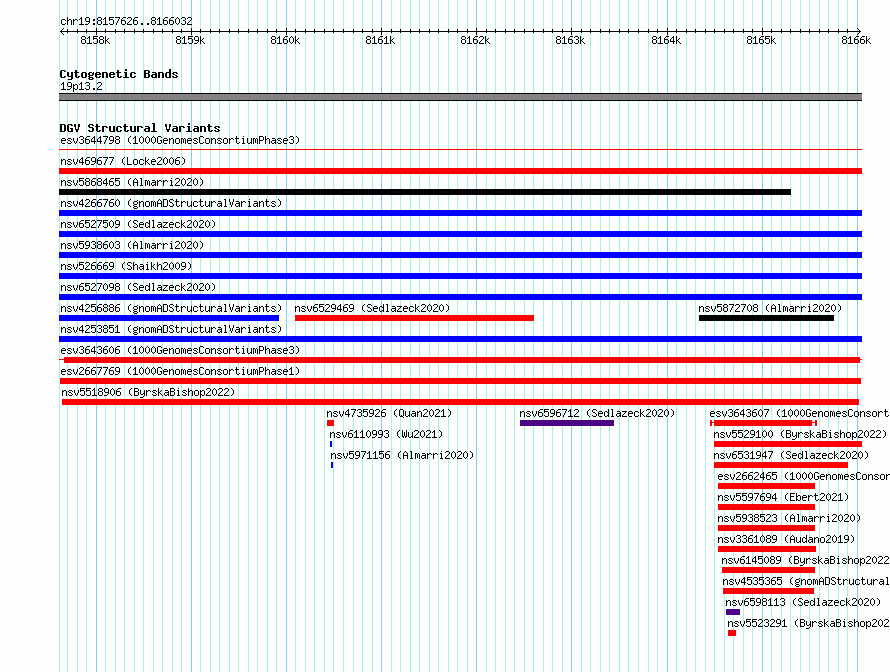Select the nsv469677 (Locke2006) variant label
Screen dimensions: 890x672
[x=123, y=161]
